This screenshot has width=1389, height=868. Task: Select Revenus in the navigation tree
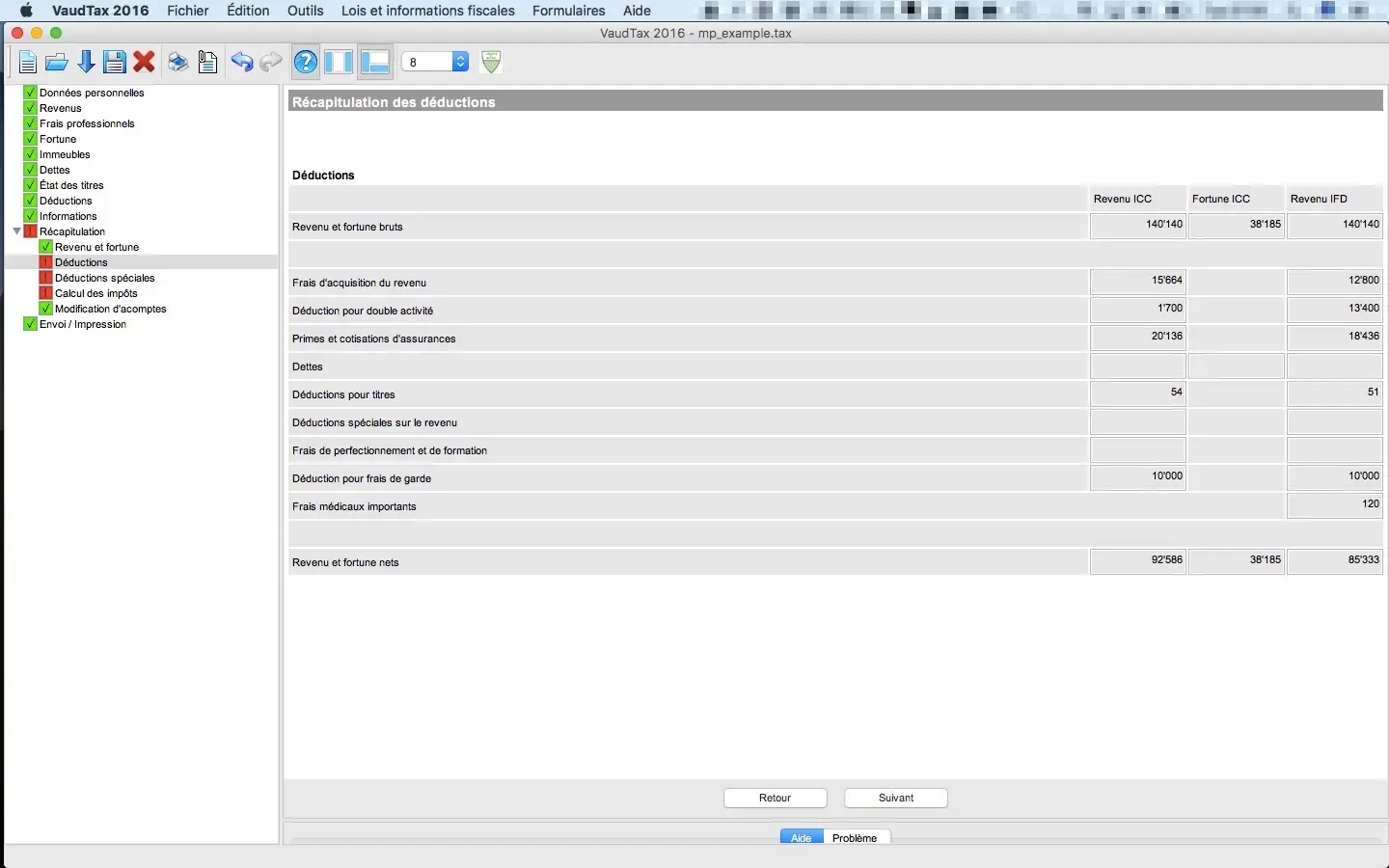(x=60, y=108)
